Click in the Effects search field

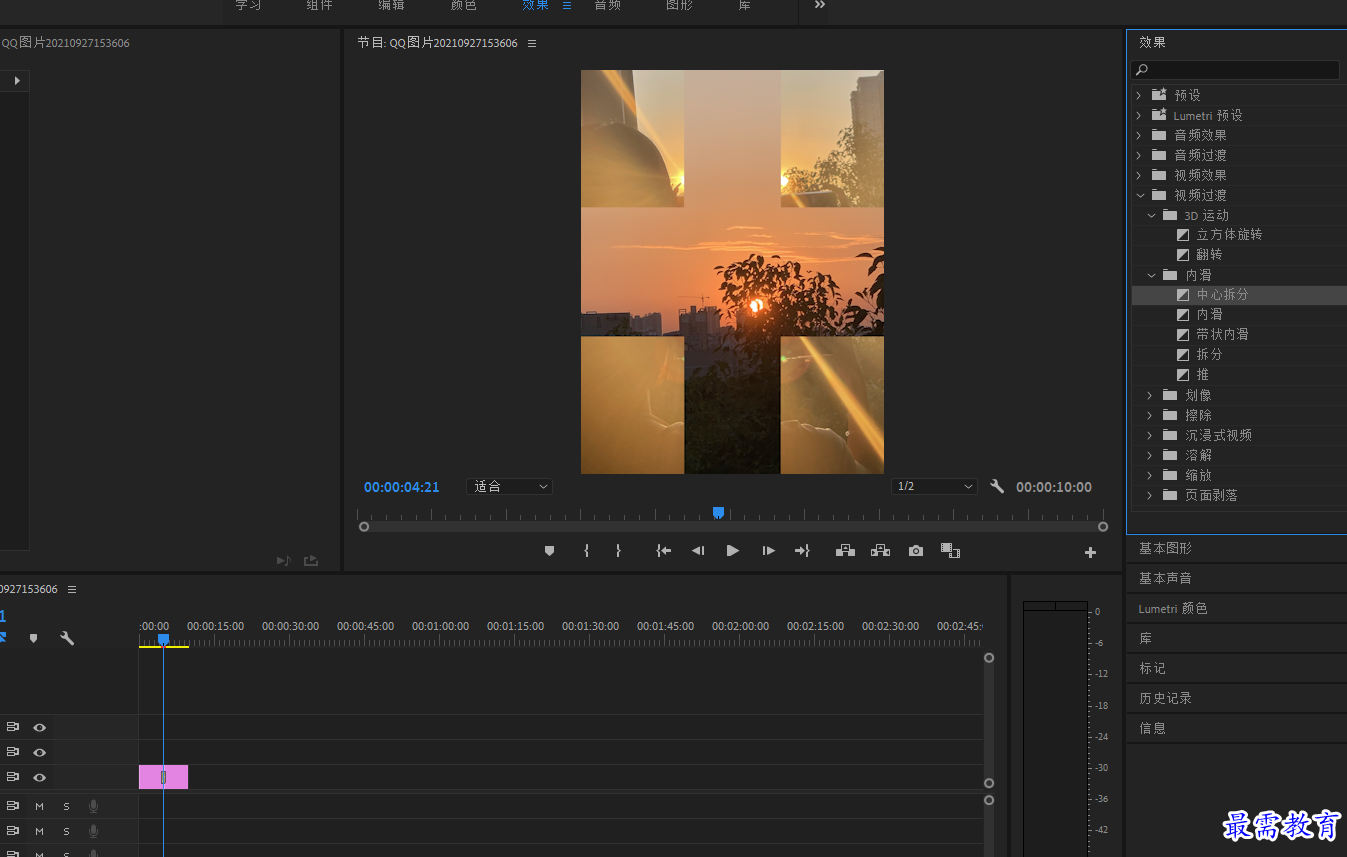coord(1235,70)
